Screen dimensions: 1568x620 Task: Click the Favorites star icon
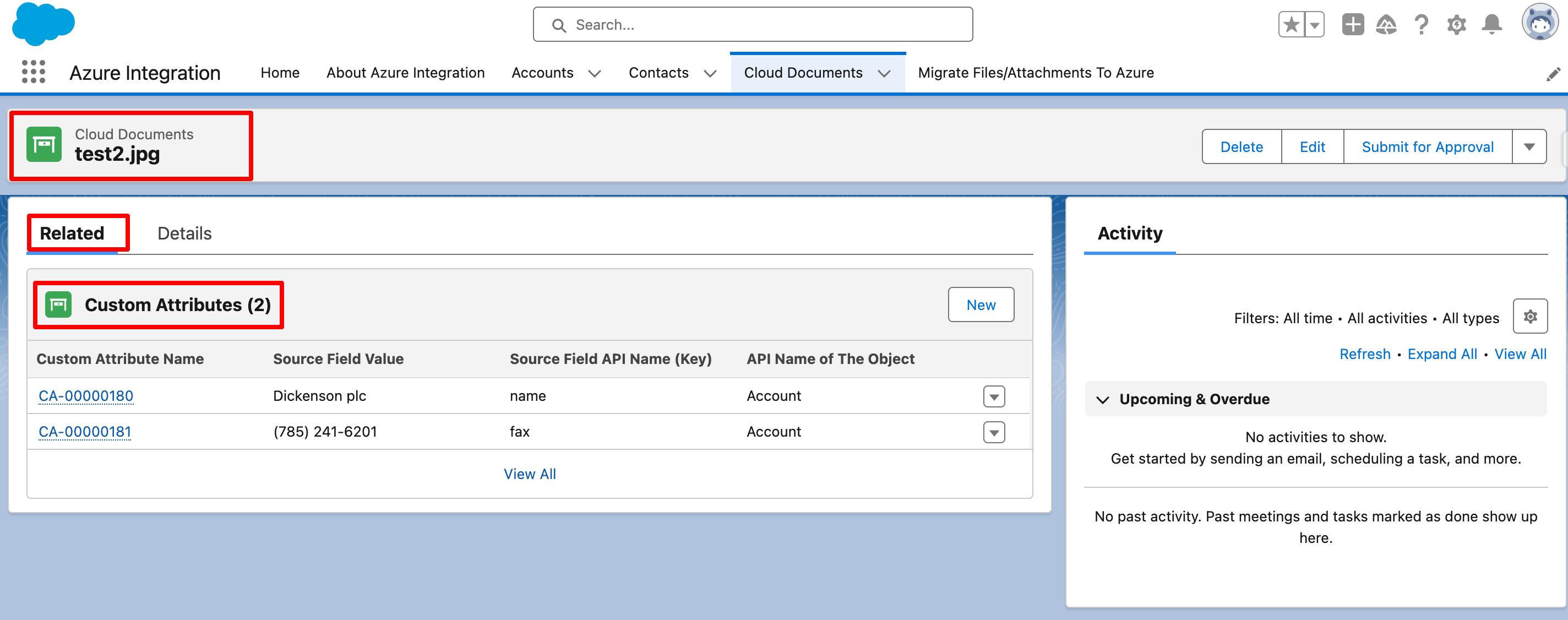(x=1291, y=25)
